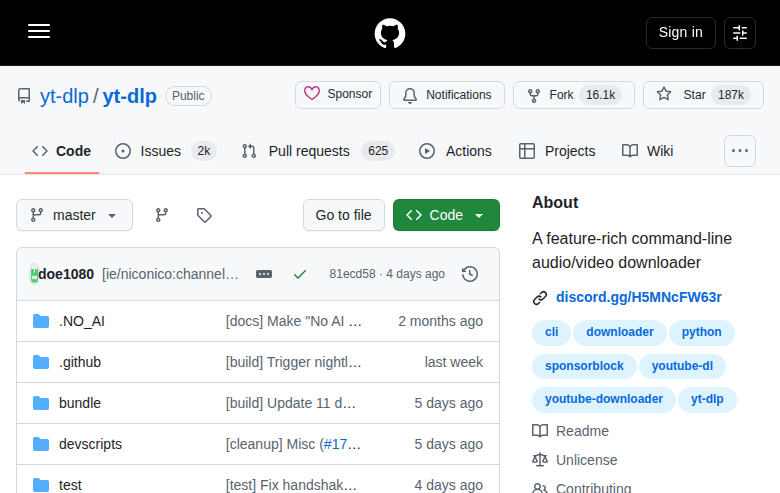This screenshot has width=780, height=493.
Task: Select the youtube-dl topic tag
Action: coord(682,366)
